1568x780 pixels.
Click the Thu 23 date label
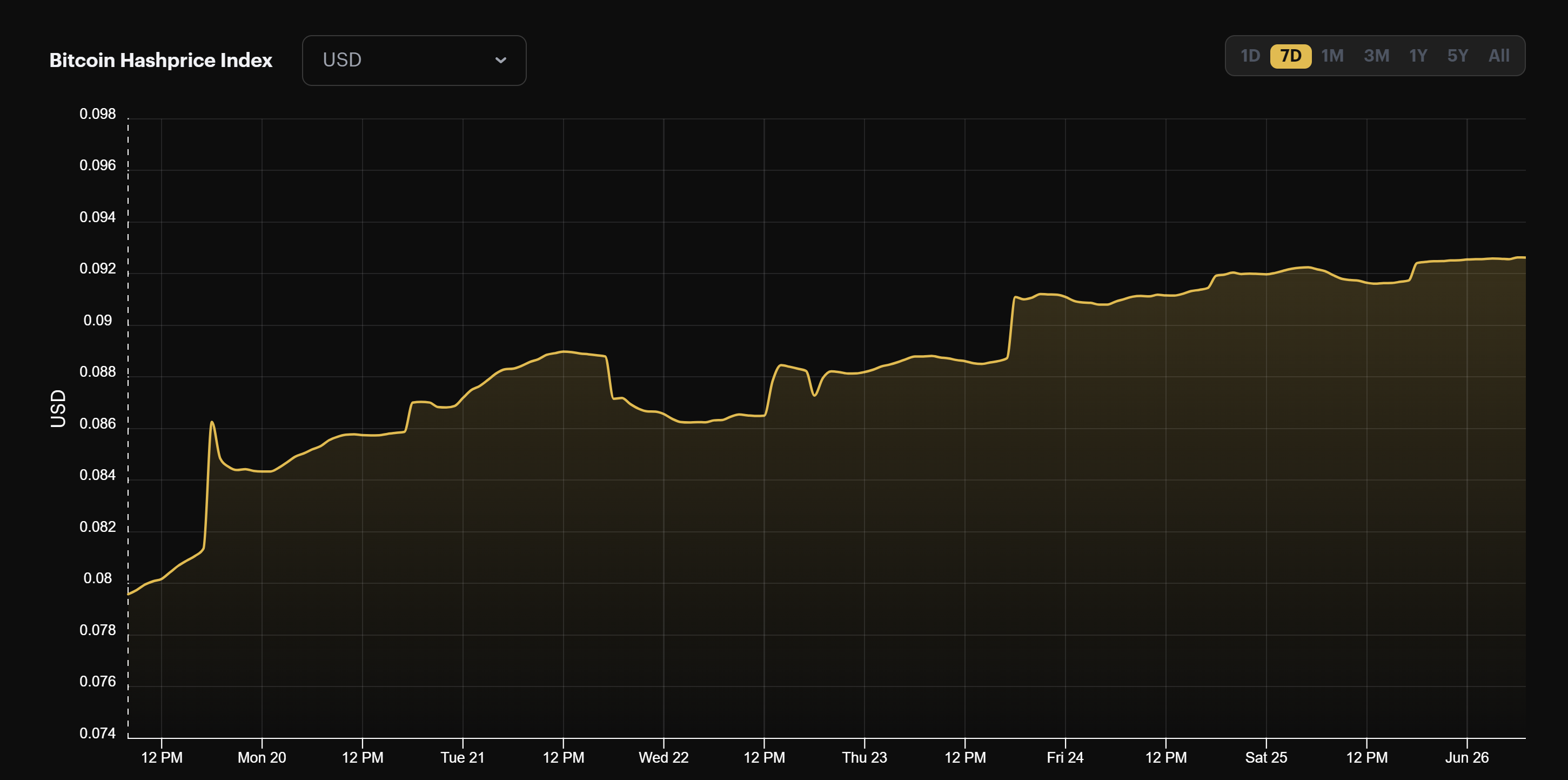(865, 757)
